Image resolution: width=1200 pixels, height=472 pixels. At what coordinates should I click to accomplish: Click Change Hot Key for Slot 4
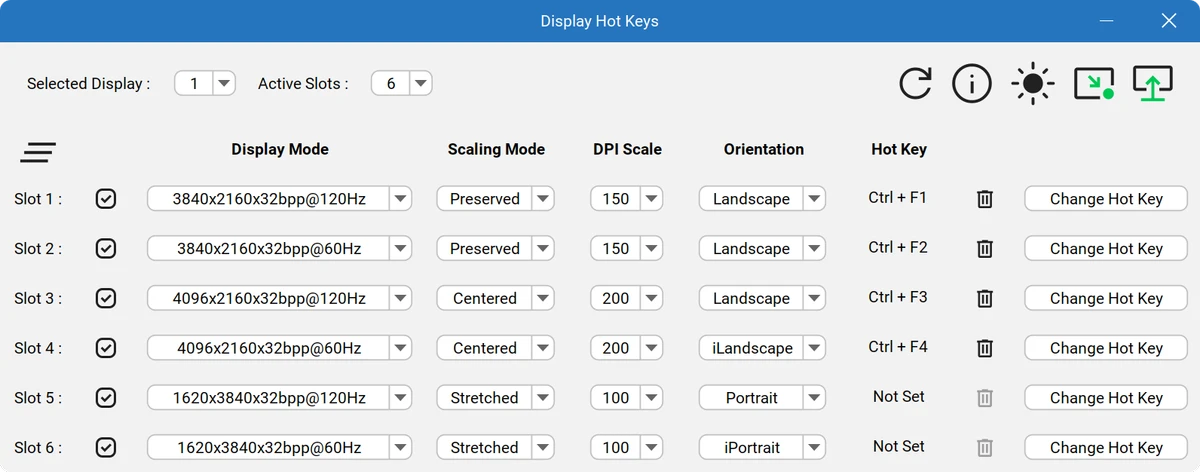(1106, 348)
